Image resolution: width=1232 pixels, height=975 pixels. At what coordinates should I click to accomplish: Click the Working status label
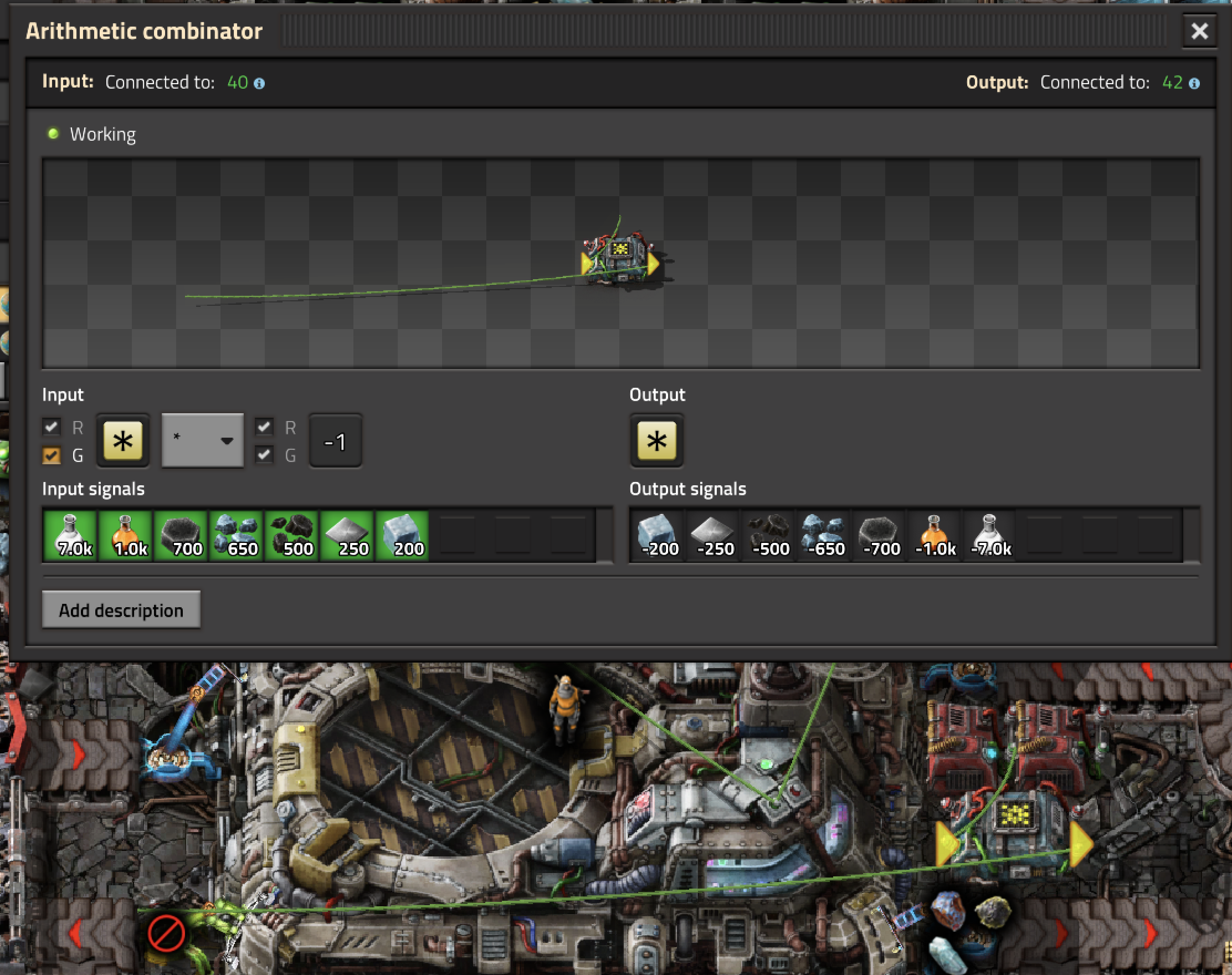click(103, 134)
